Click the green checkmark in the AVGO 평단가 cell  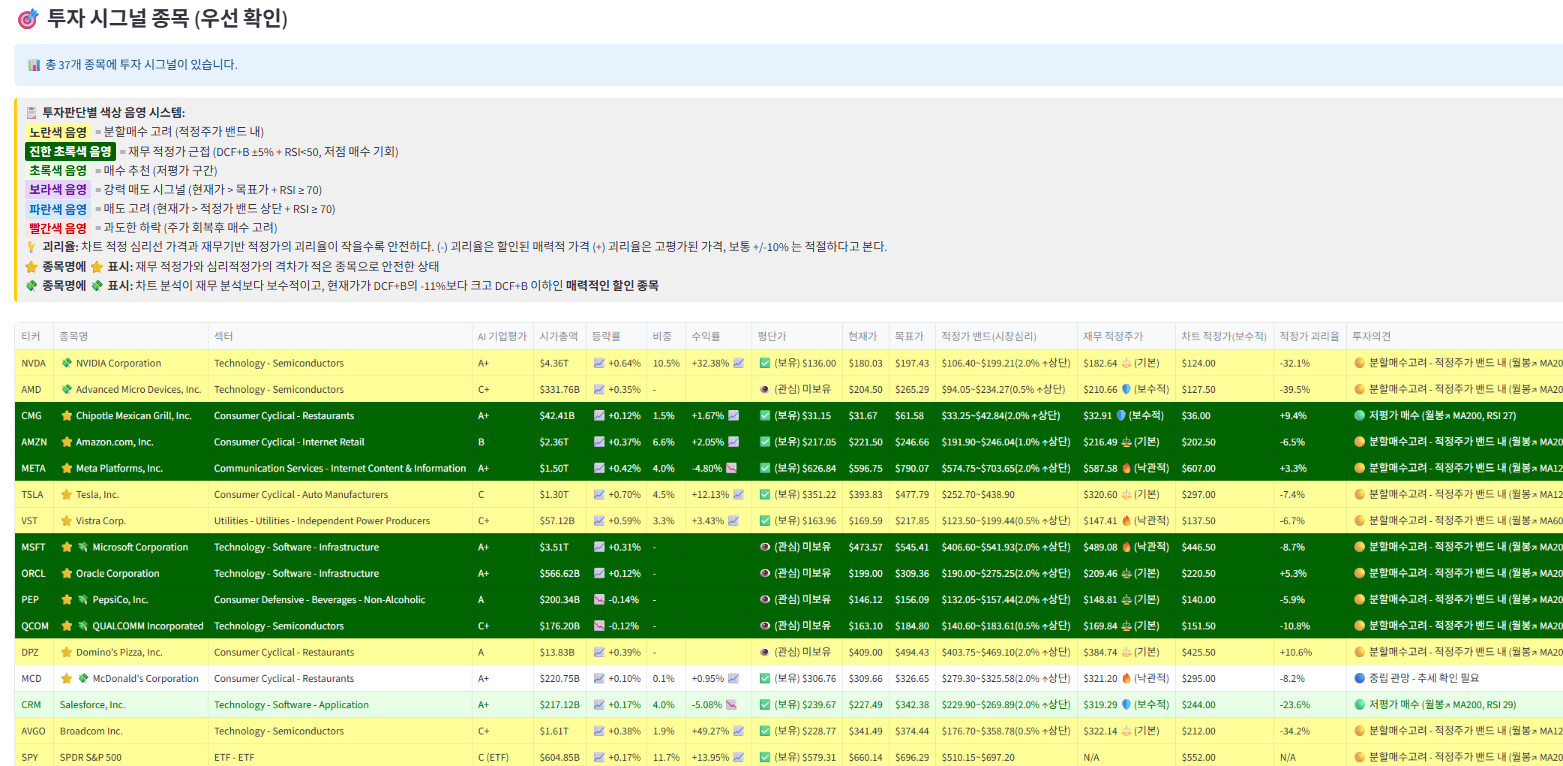(764, 731)
